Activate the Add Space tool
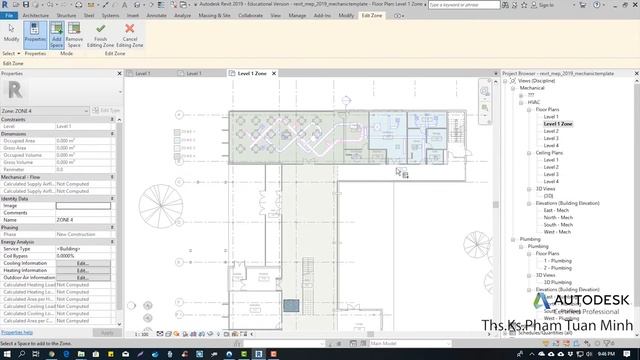Image resolution: width=640 pixels, height=360 pixels. click(x=56, y=35)
